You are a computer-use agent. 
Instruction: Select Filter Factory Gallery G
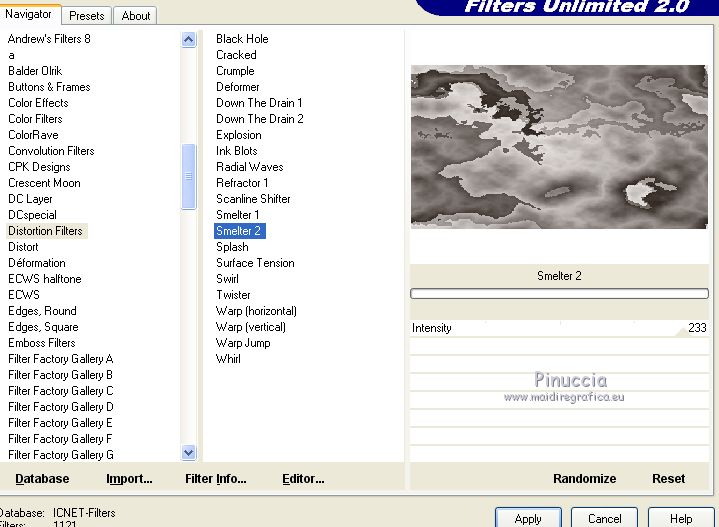coord(61,455)
